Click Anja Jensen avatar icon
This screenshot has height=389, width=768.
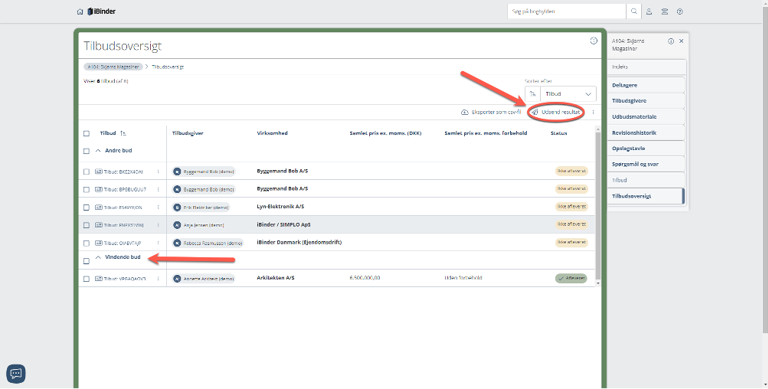[x=177, y=225]
